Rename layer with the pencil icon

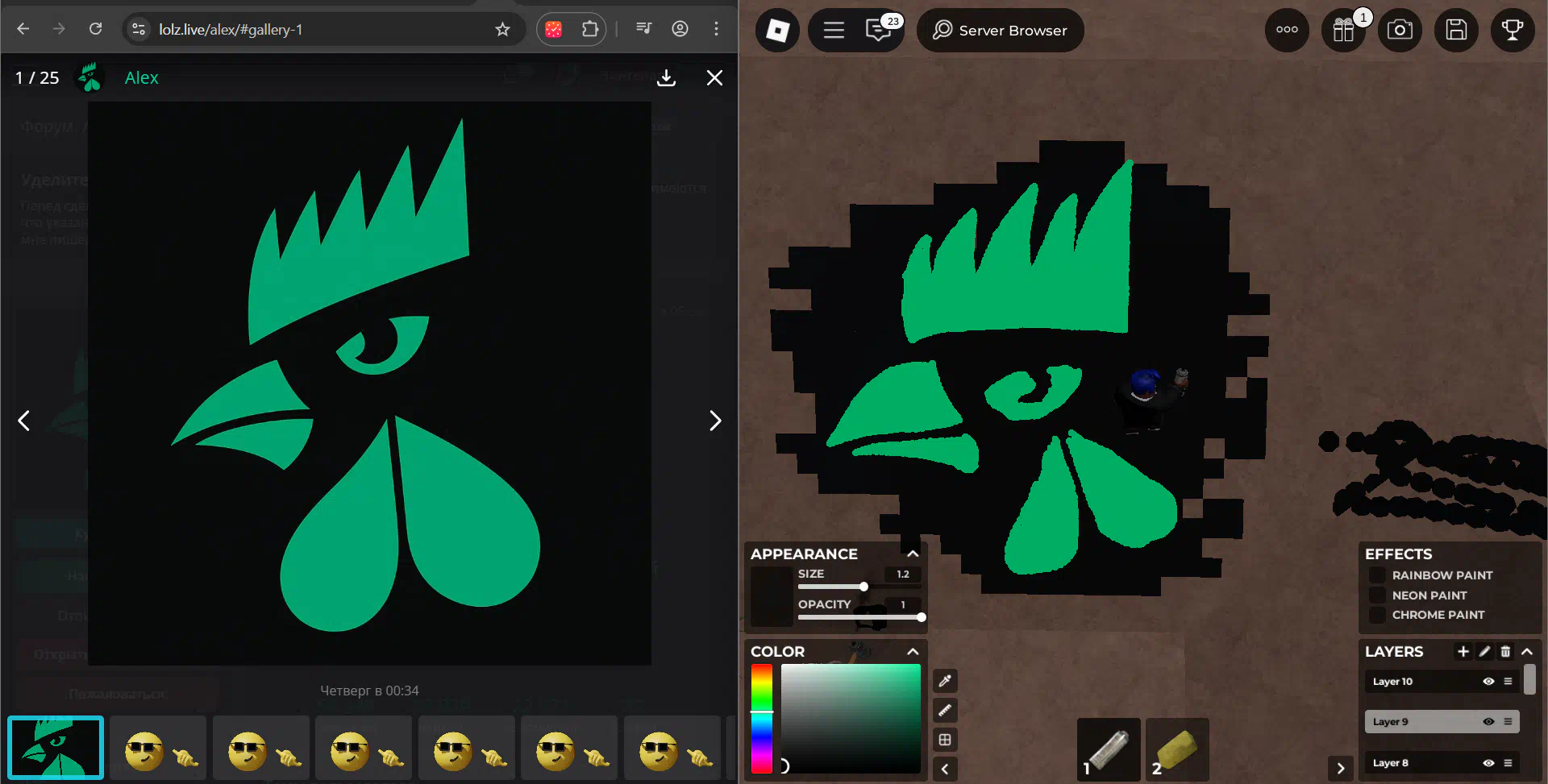click(x=1484, y=651)
